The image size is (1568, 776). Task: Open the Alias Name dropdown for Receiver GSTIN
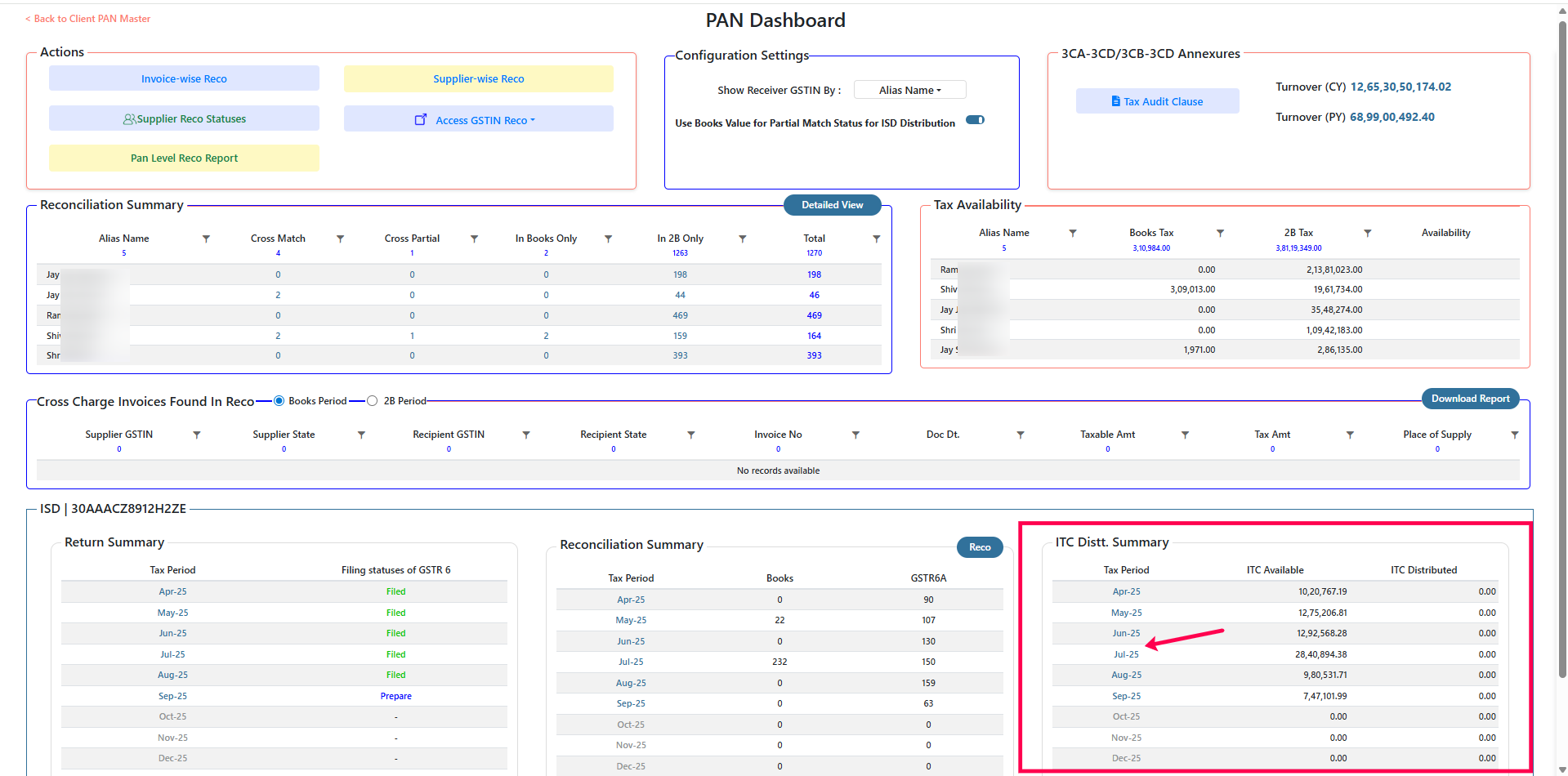click(909, 90)
